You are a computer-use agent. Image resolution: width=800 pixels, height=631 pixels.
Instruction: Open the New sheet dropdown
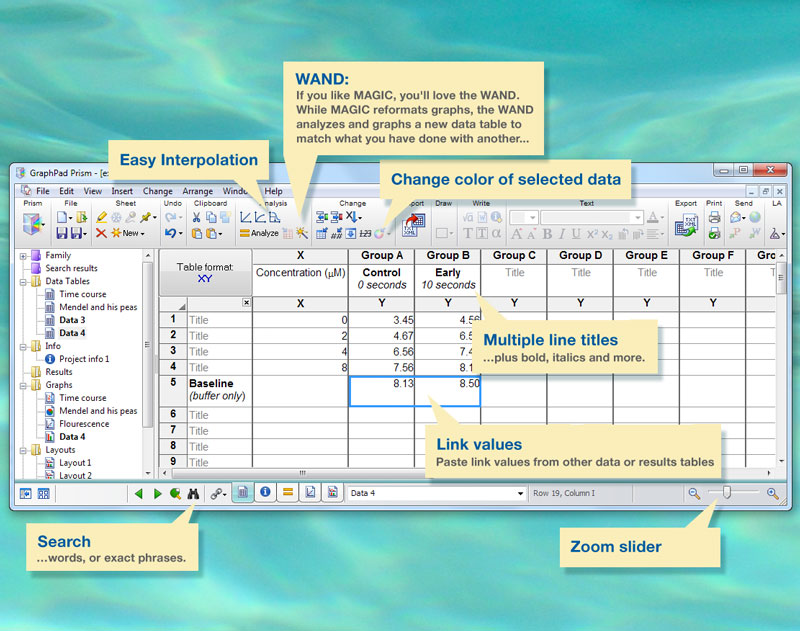142,234
